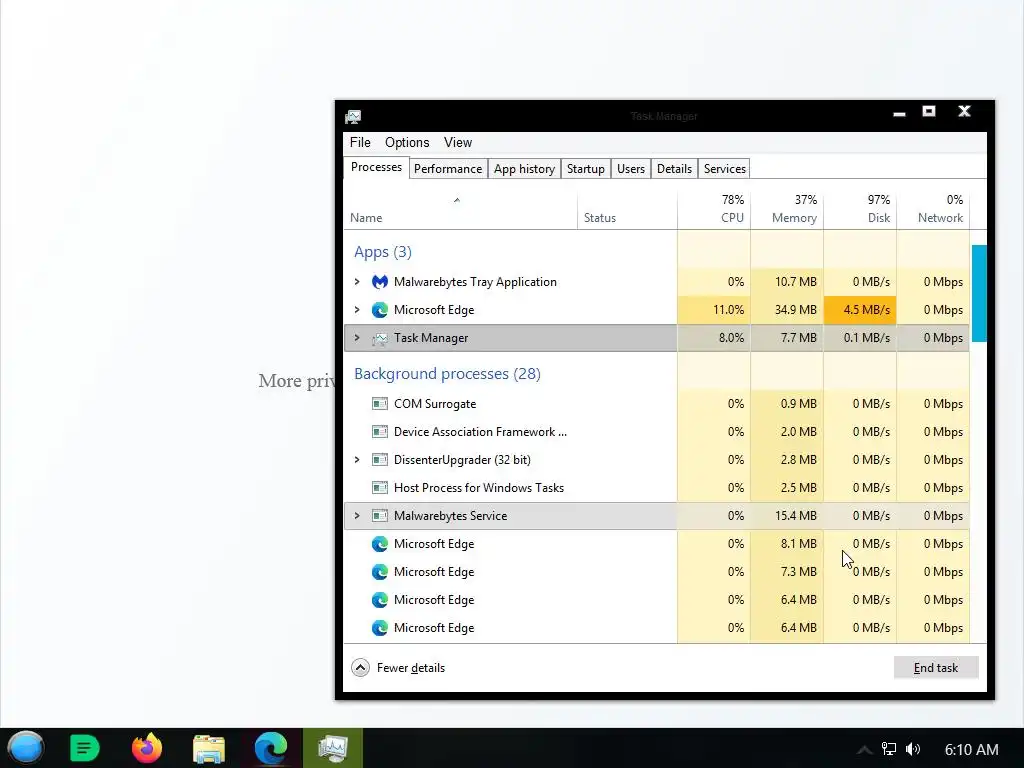The height and width of the screenshot is (768, 1024).
Task: Sort processes by Memory column
Action: coord(787,210)
